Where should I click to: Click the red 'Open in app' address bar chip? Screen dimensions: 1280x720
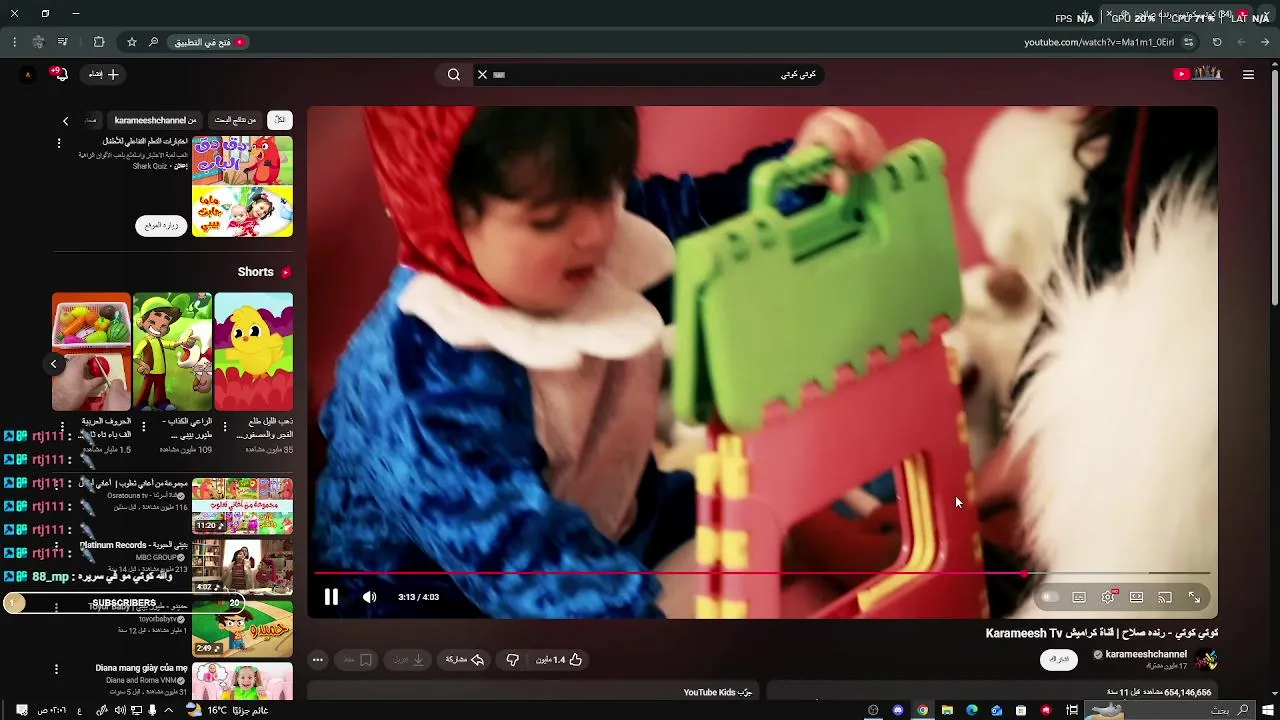(208, 42)
